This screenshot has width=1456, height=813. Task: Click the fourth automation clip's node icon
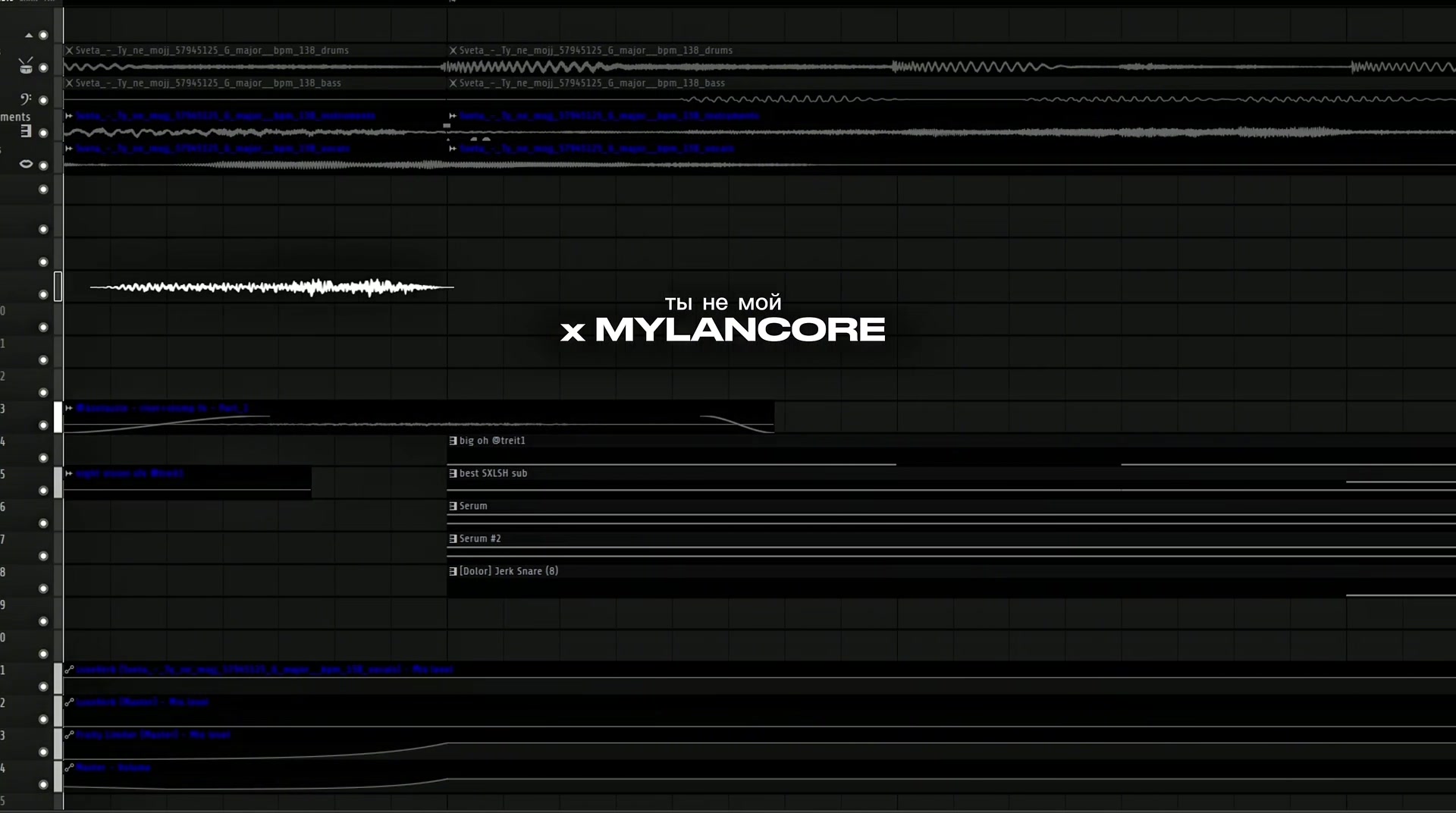[x=69, y=767]
